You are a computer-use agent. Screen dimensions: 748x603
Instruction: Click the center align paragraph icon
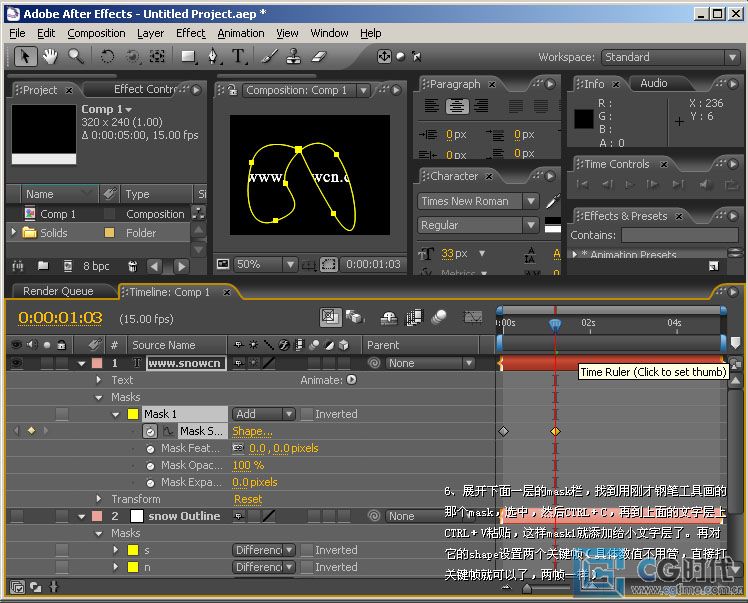tap(457, 106)
